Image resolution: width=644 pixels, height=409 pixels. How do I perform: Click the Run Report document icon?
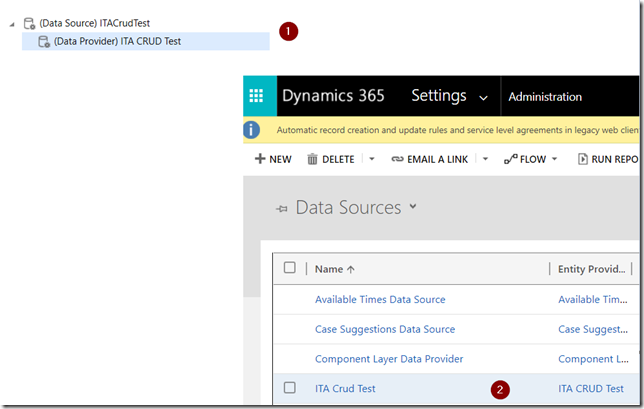(x=582, y=159)
